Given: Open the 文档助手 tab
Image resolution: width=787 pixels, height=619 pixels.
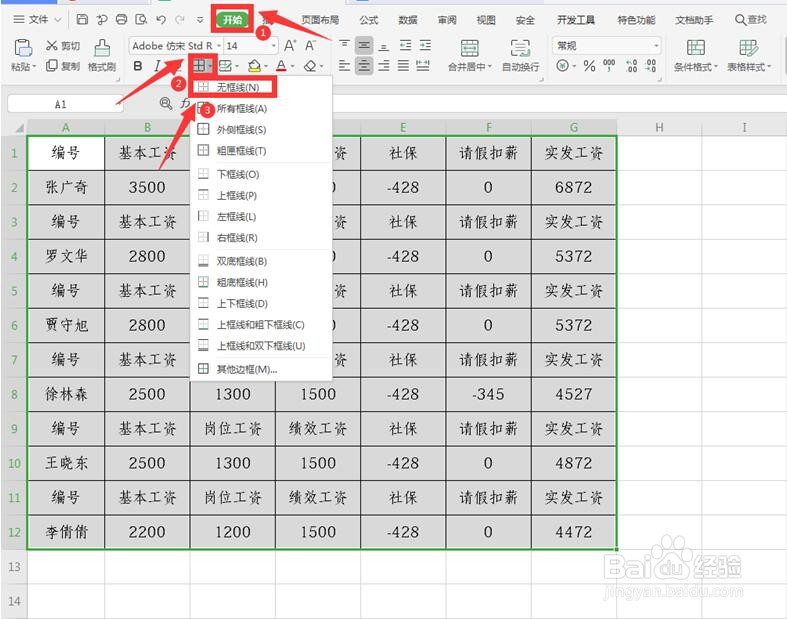Looking at the screenshot, I should pos(694,20).
